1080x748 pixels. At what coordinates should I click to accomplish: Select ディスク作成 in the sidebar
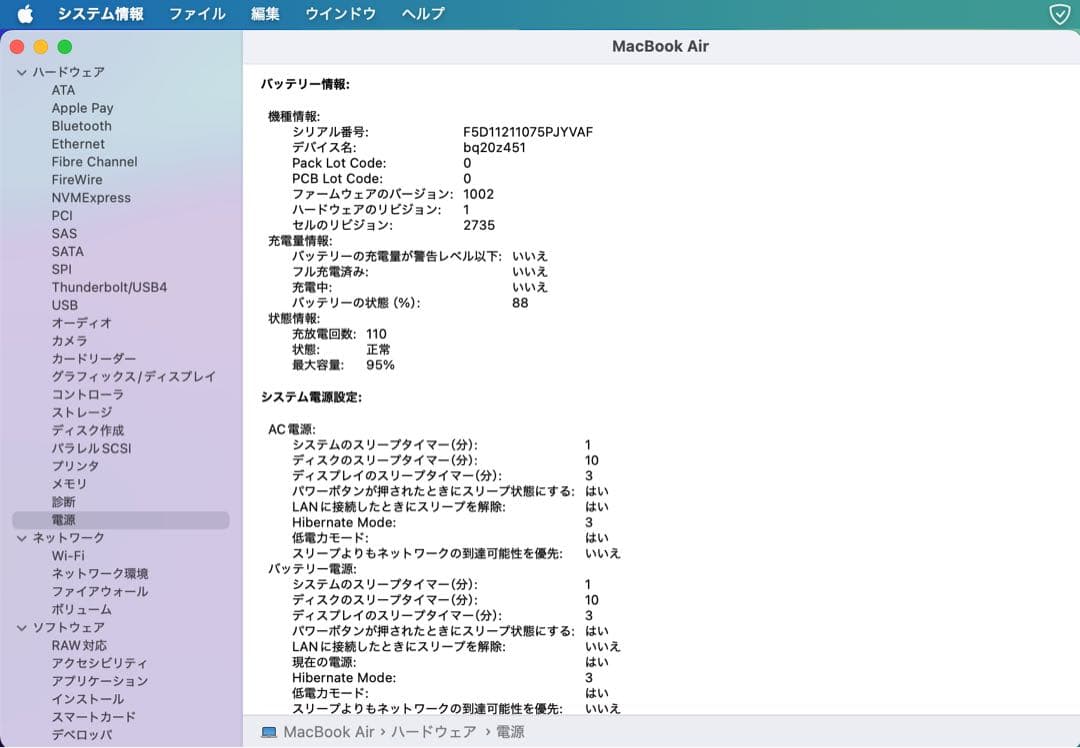87,430
